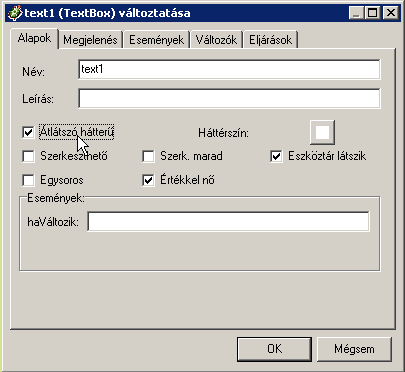Viewport: 405px width, 372px height.
Task: Open the Megjelenés tab
Action: coord(90,40)
